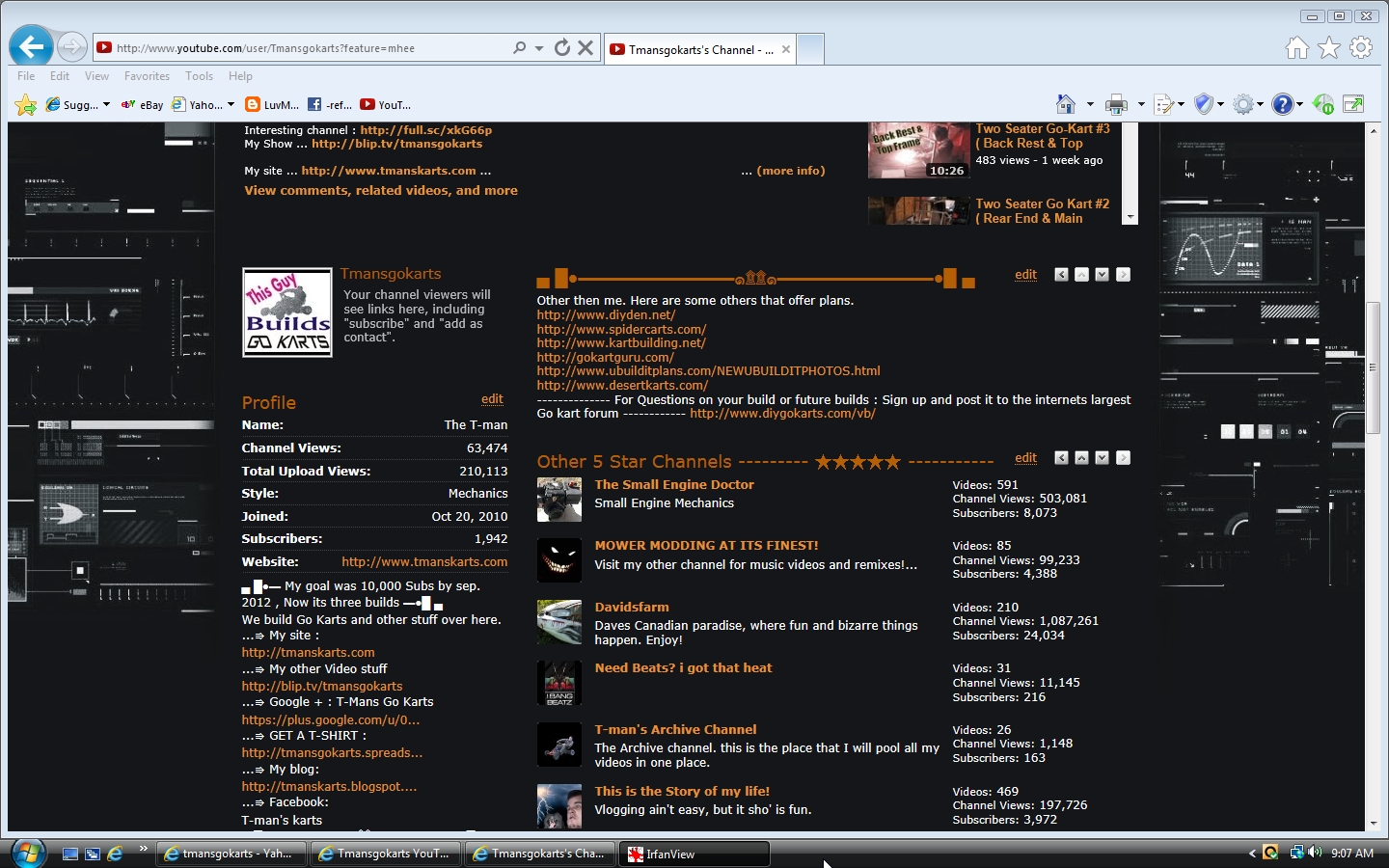Click This Guy Builds Go Karts avatar
1389x868 pixels.
(x=287, y=312)
